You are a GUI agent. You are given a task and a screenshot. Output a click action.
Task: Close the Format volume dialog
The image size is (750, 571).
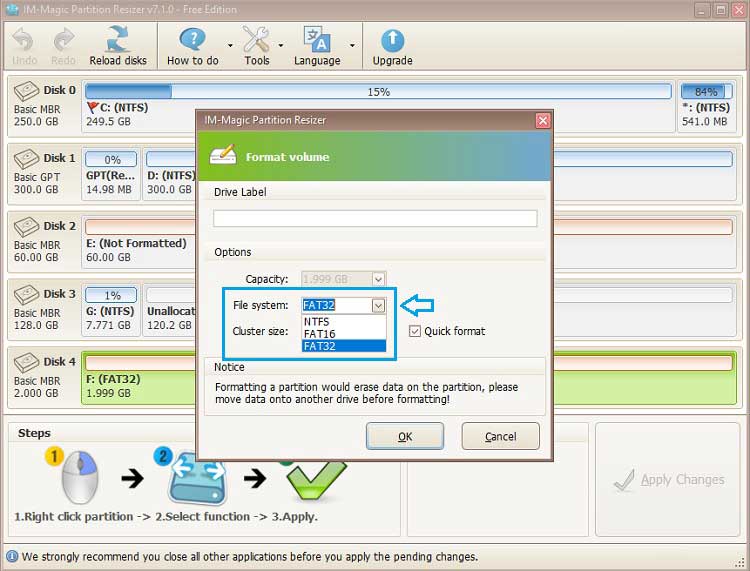pos(543,121)
